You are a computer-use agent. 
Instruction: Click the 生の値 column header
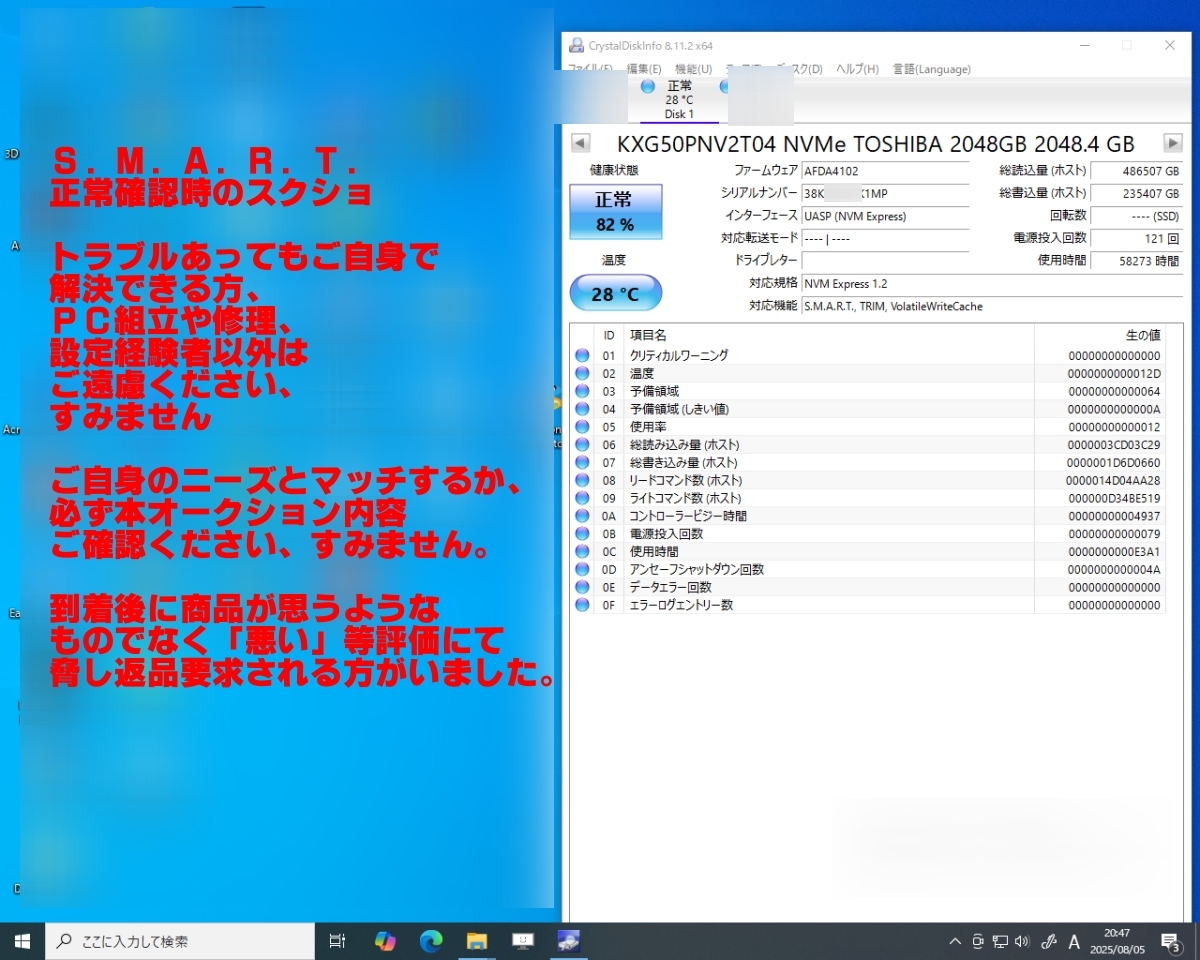1099,335
